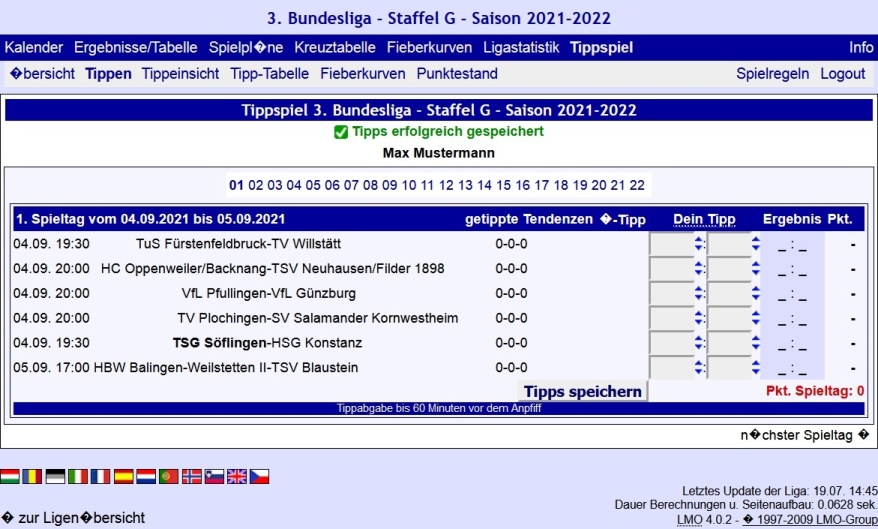This screenshot has width=878, height=529.
Task: Open the Spielregeln link
Action: click(772, 73)
